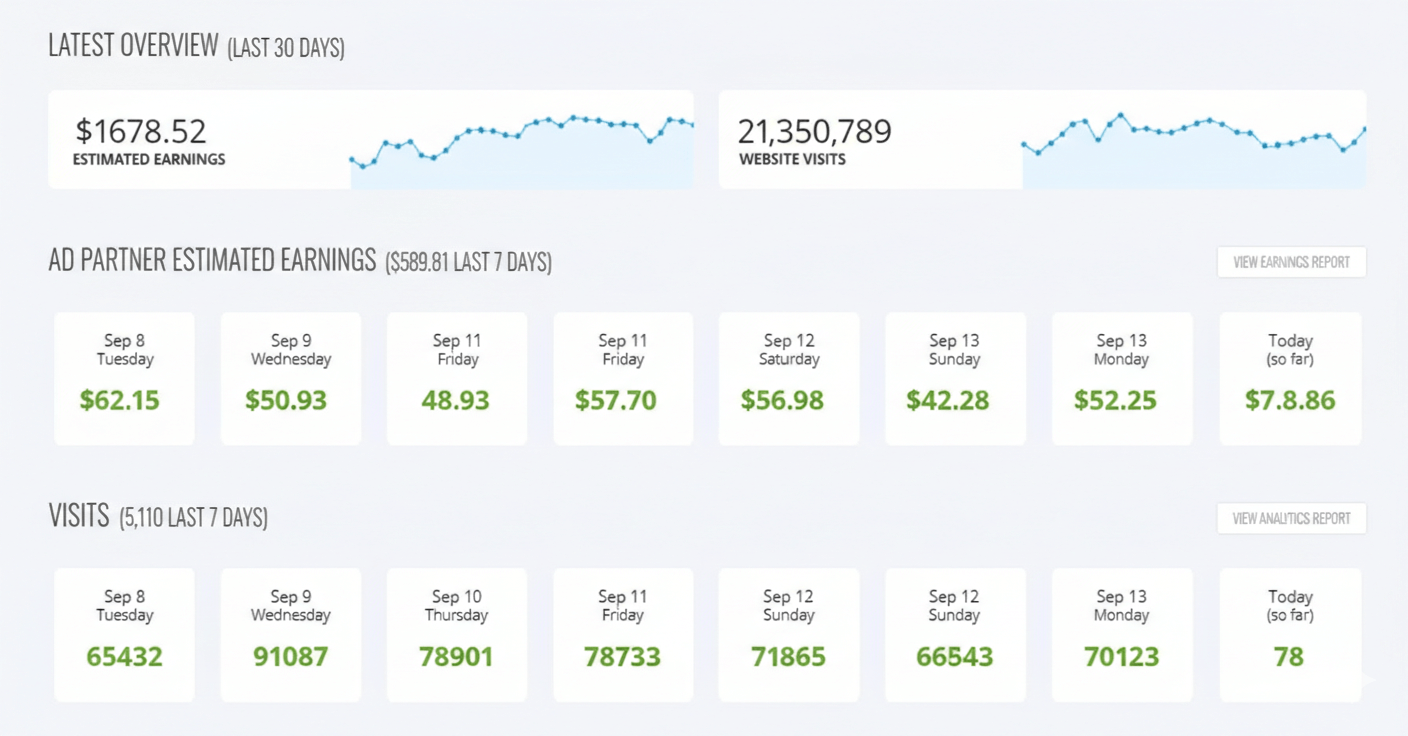Screen dimensions: 1408x736
Task: Open the Sep 11 Friday visits tile
Action: point(622,634)
